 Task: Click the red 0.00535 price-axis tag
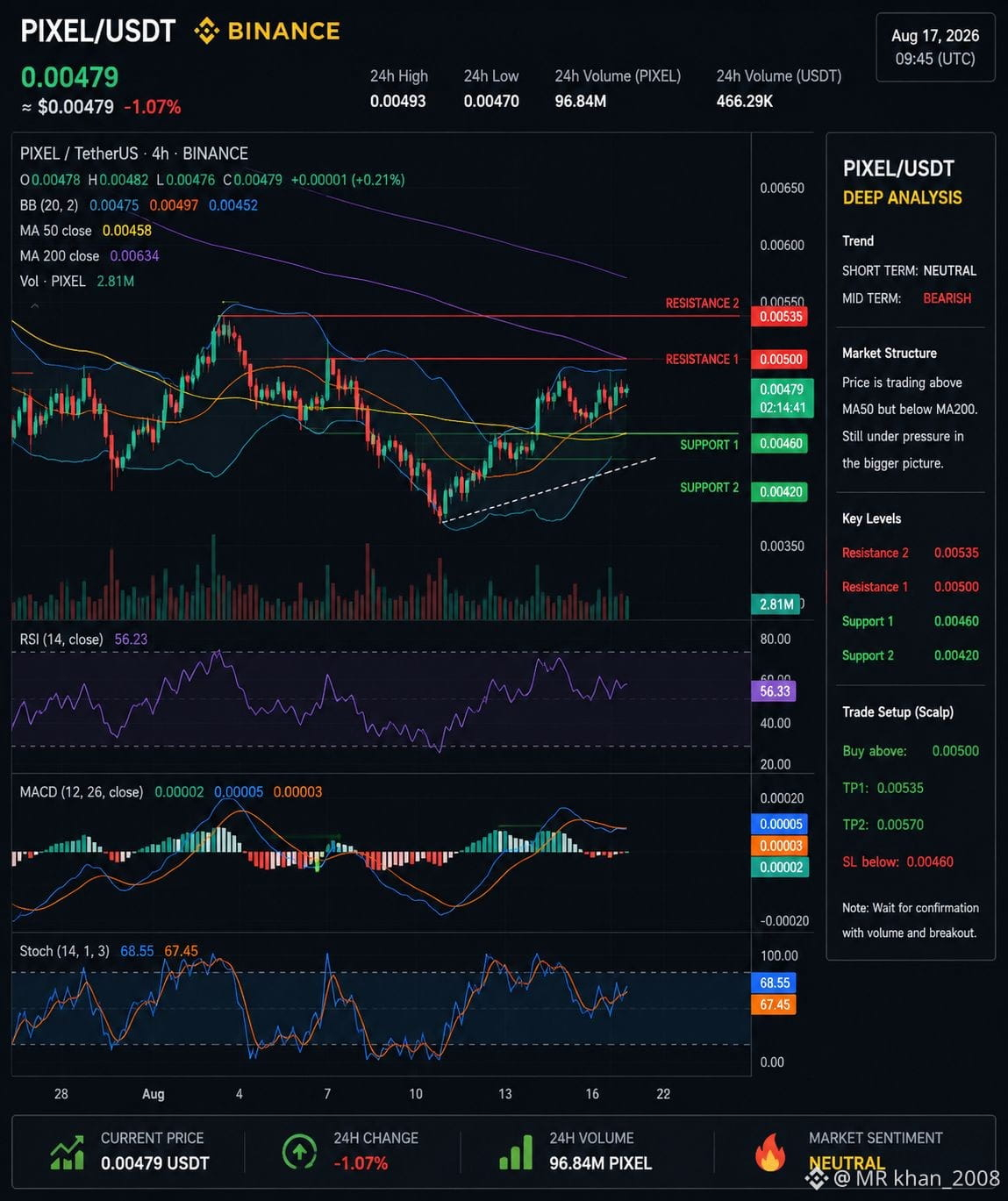tap(781, 317)
